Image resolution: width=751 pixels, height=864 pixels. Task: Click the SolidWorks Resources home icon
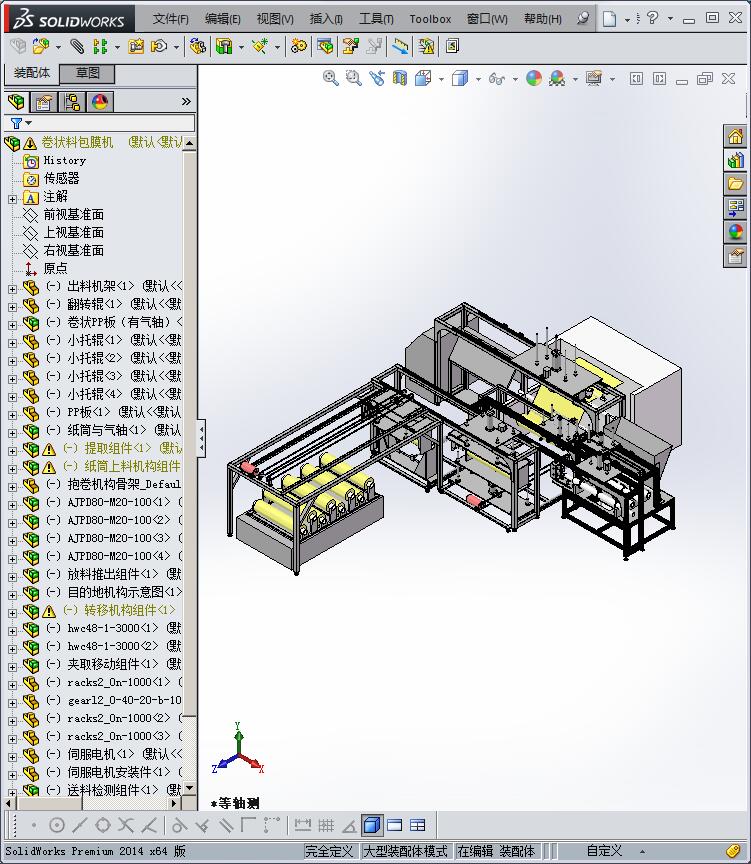point(736,136)
